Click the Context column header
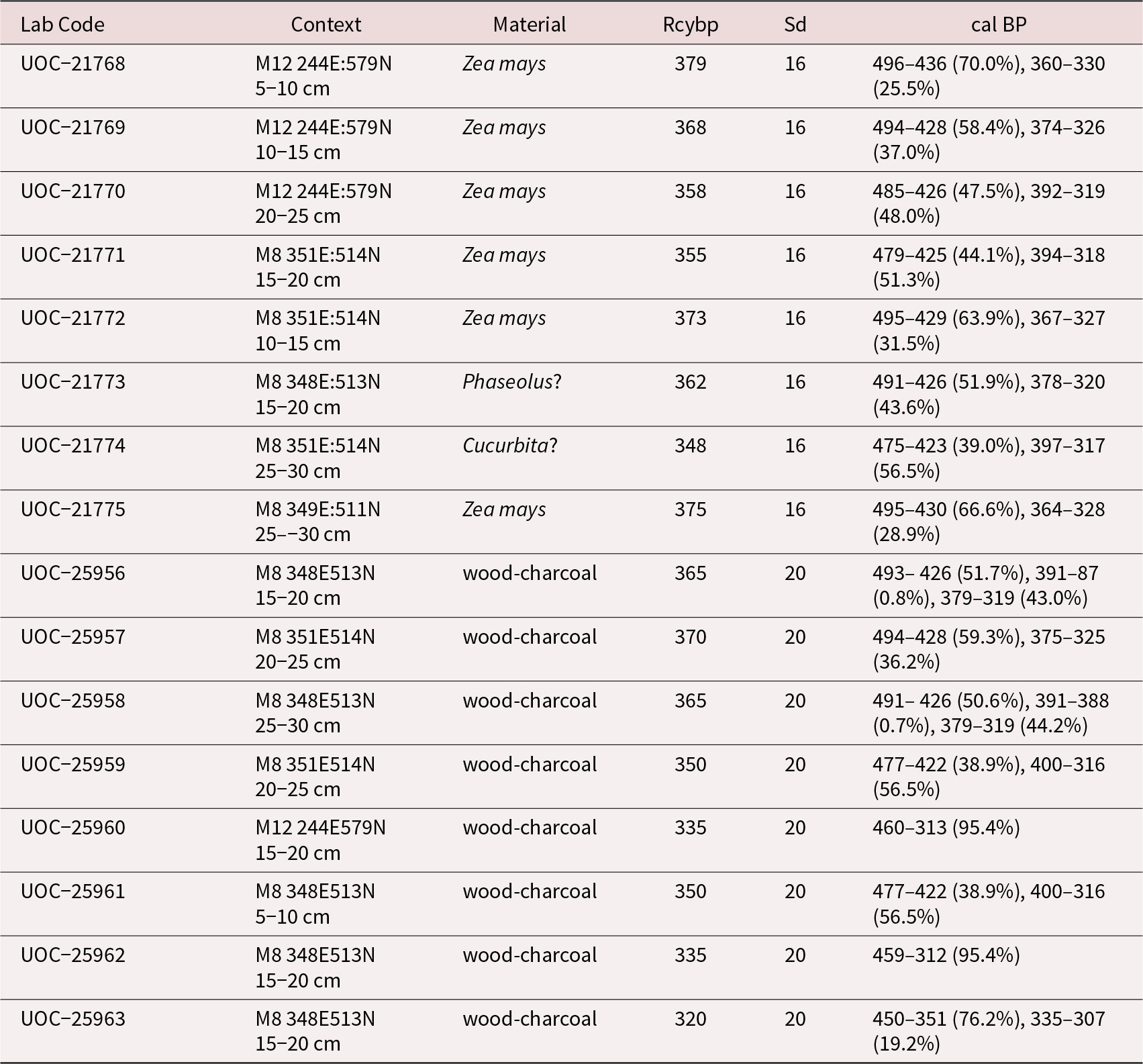The width and height of the screenshot is (1143, 1064). click(x=326, y=25)
